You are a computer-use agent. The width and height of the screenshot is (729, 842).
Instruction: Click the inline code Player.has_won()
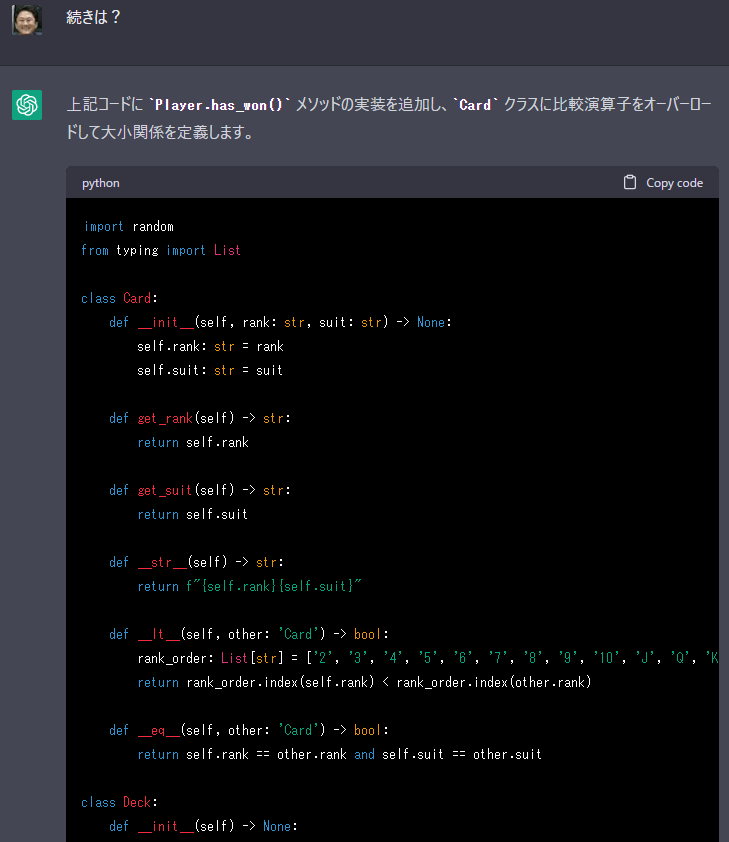coord(218,105)
